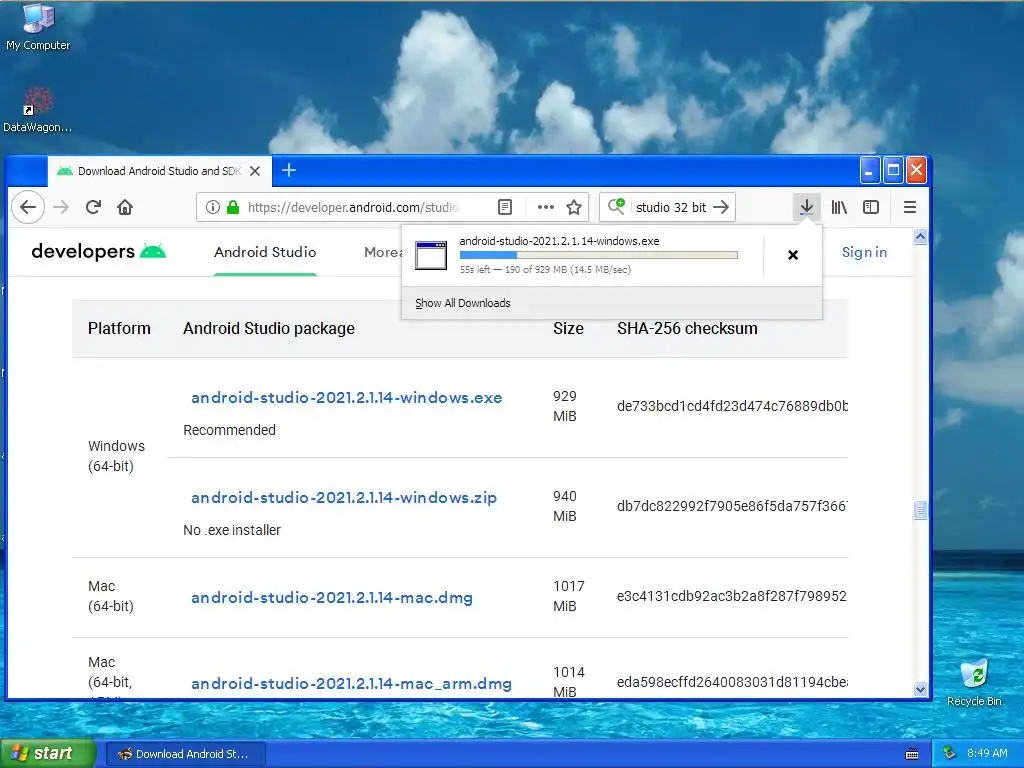Click Download Android Studio taskbar button

click(x=185, y=754)
